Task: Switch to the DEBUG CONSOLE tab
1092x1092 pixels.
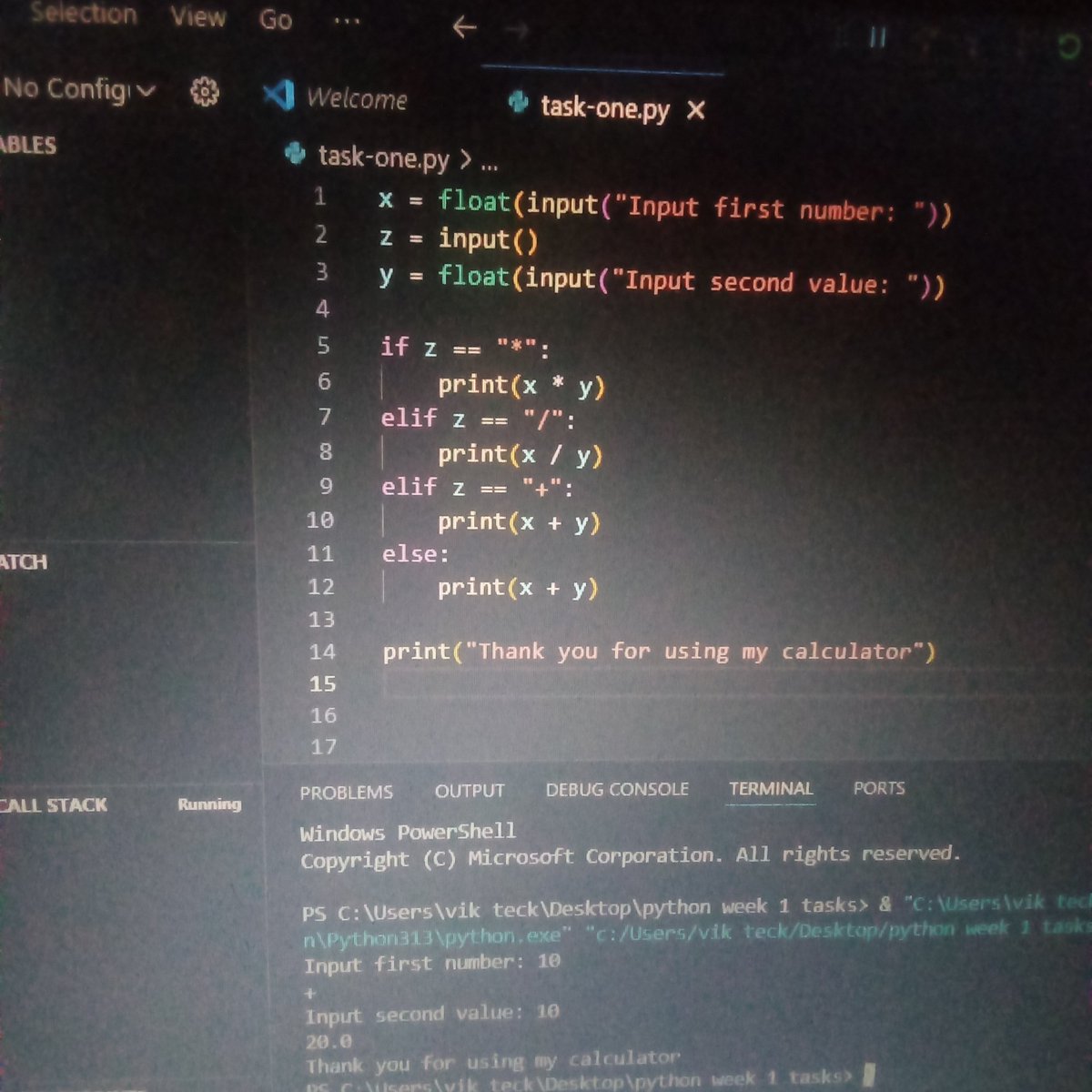Action: coord(618,789)
